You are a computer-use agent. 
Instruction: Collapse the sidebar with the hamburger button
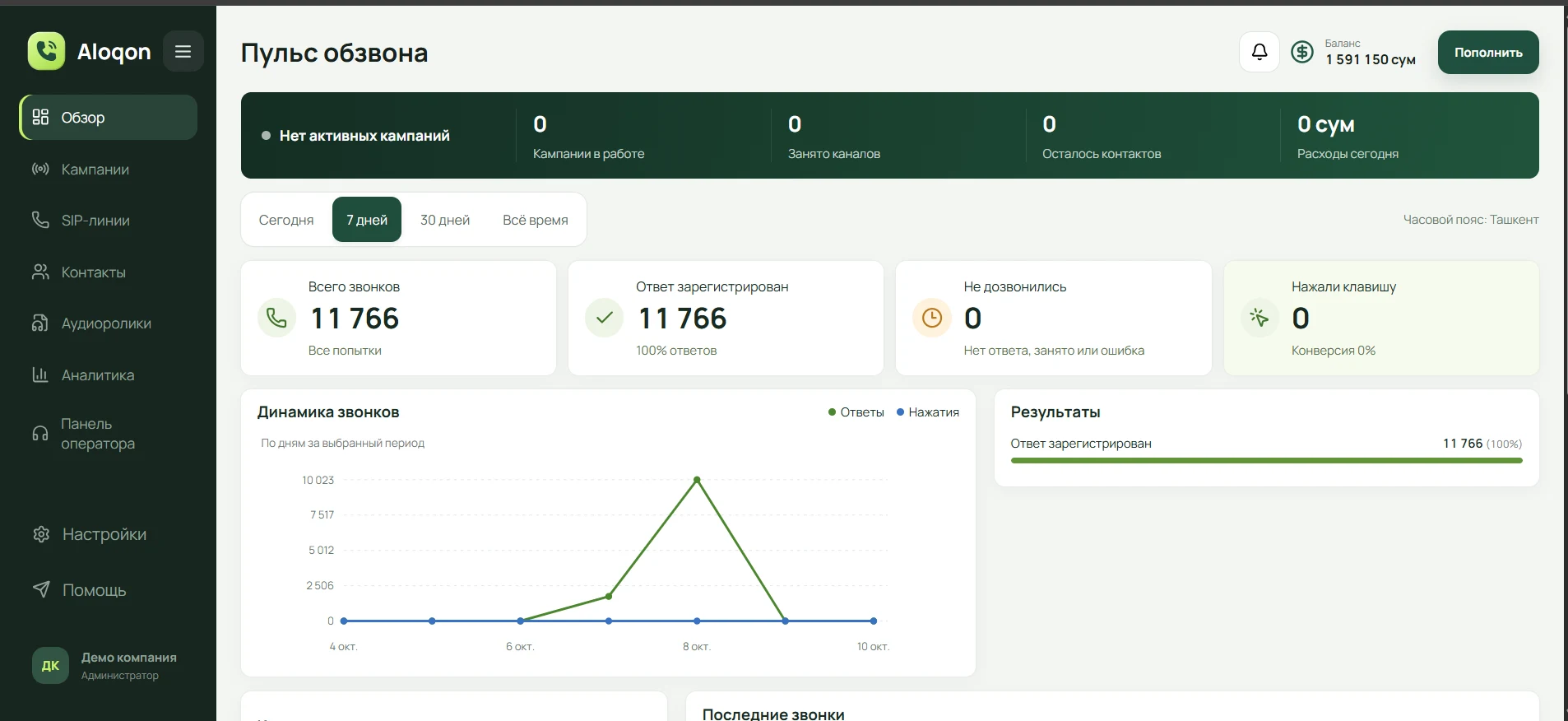[183, 51]
